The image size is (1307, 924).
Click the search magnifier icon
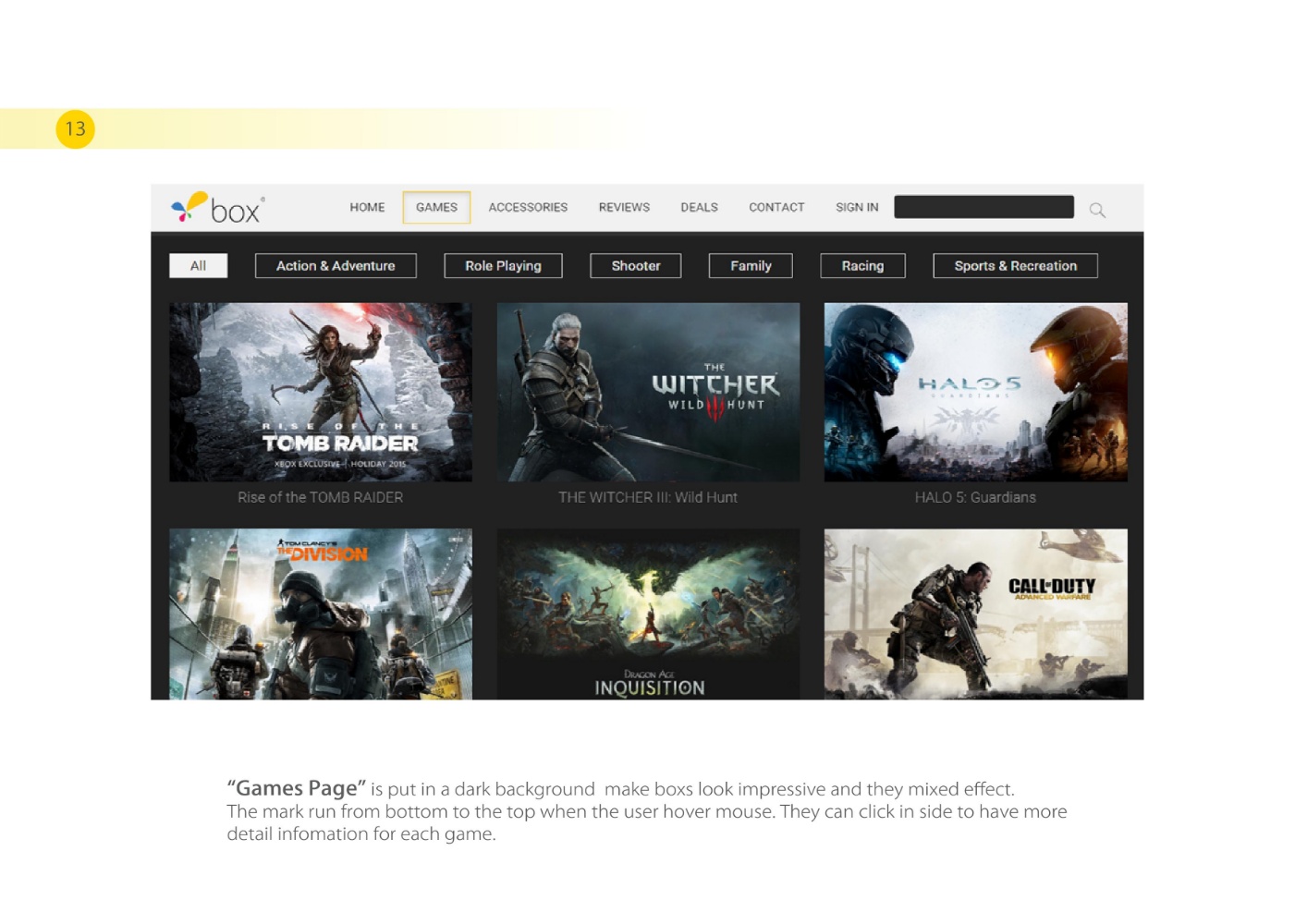coord(1097,210)
